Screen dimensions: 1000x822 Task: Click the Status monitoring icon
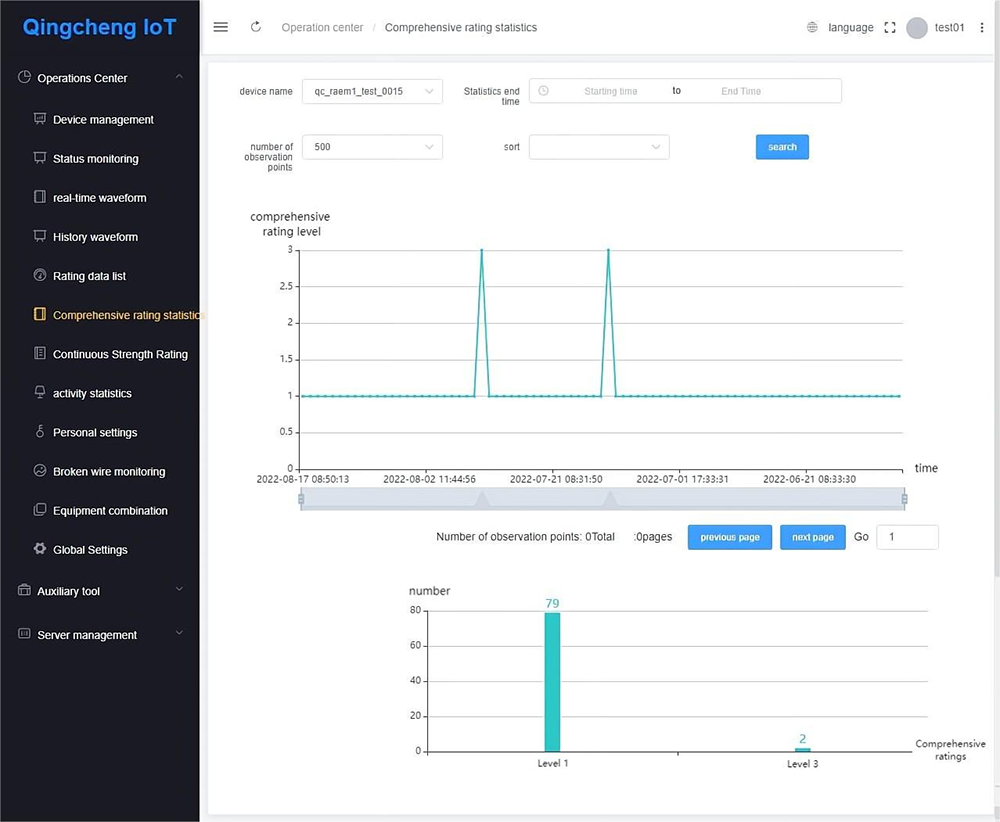coord(40,158)
